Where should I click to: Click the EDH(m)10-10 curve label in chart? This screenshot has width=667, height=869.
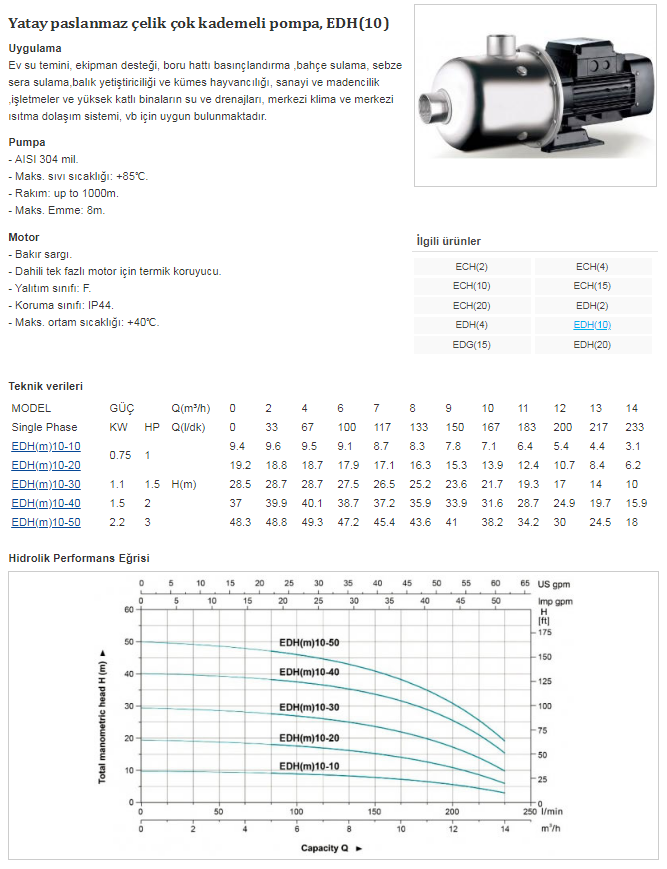(309, 766)
